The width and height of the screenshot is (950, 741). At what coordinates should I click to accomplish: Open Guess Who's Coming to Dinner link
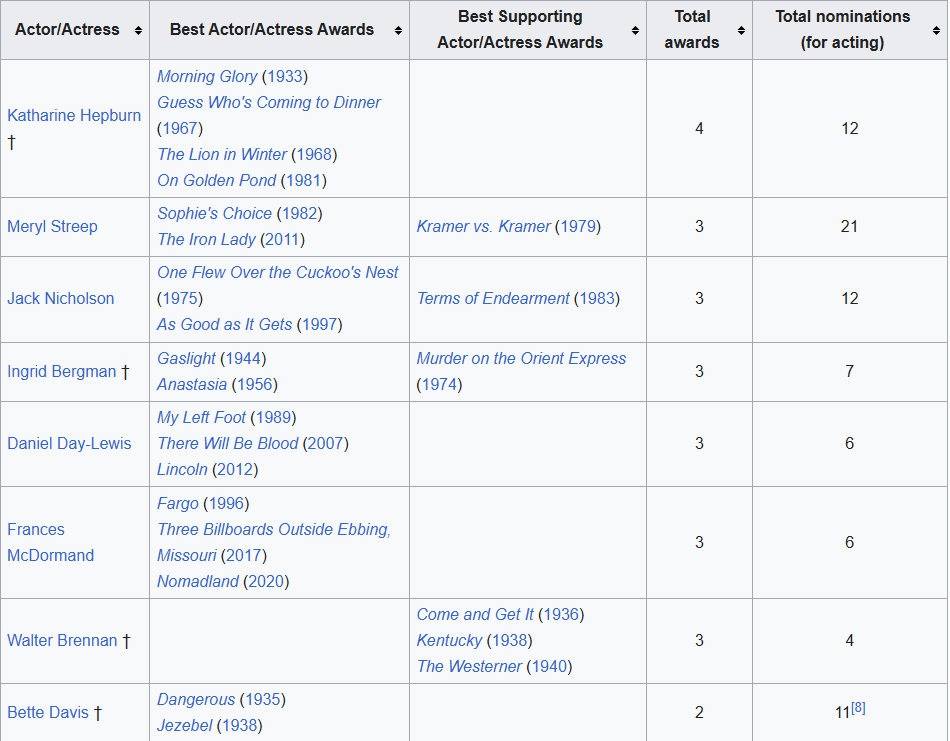269,102
